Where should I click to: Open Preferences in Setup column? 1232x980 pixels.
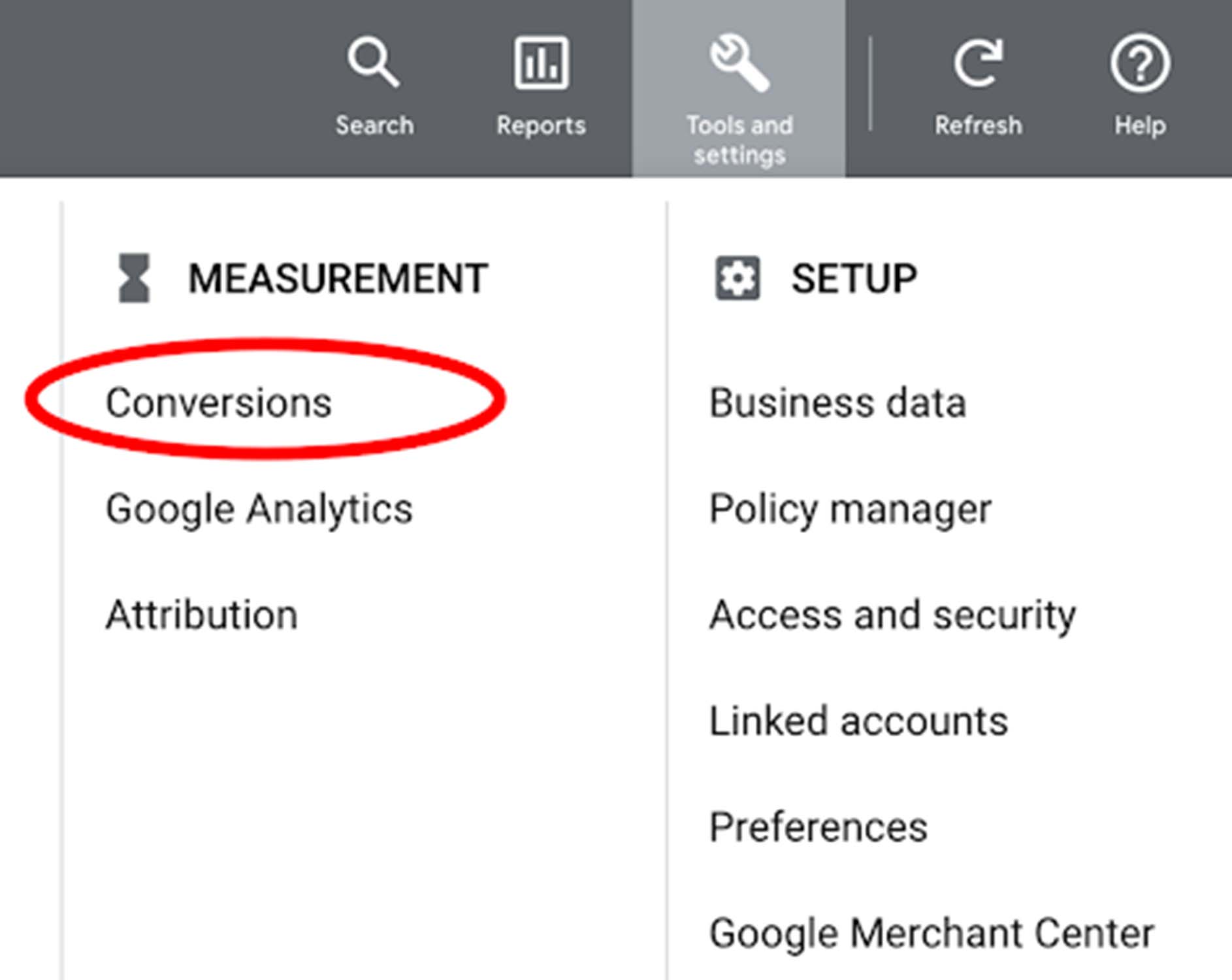(x=819, y=827)
